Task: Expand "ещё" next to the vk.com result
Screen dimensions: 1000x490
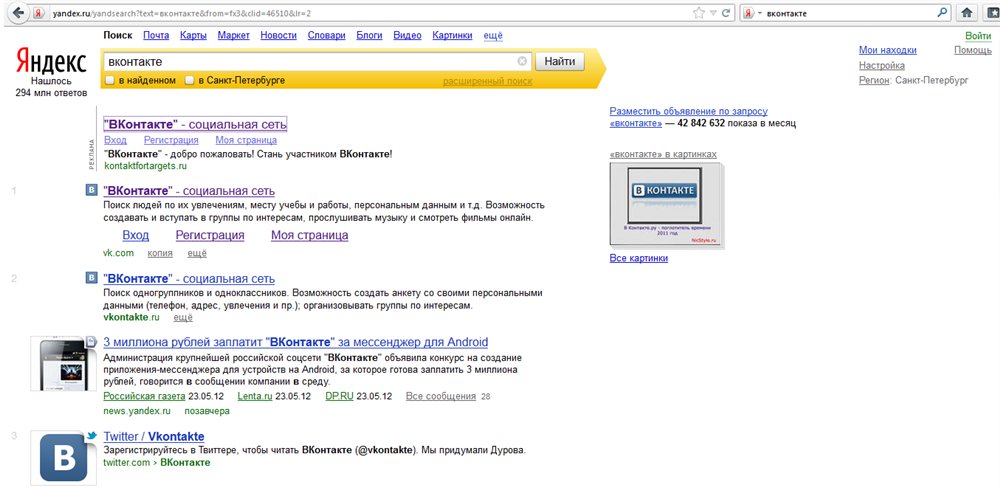Action: coord(197,253)
